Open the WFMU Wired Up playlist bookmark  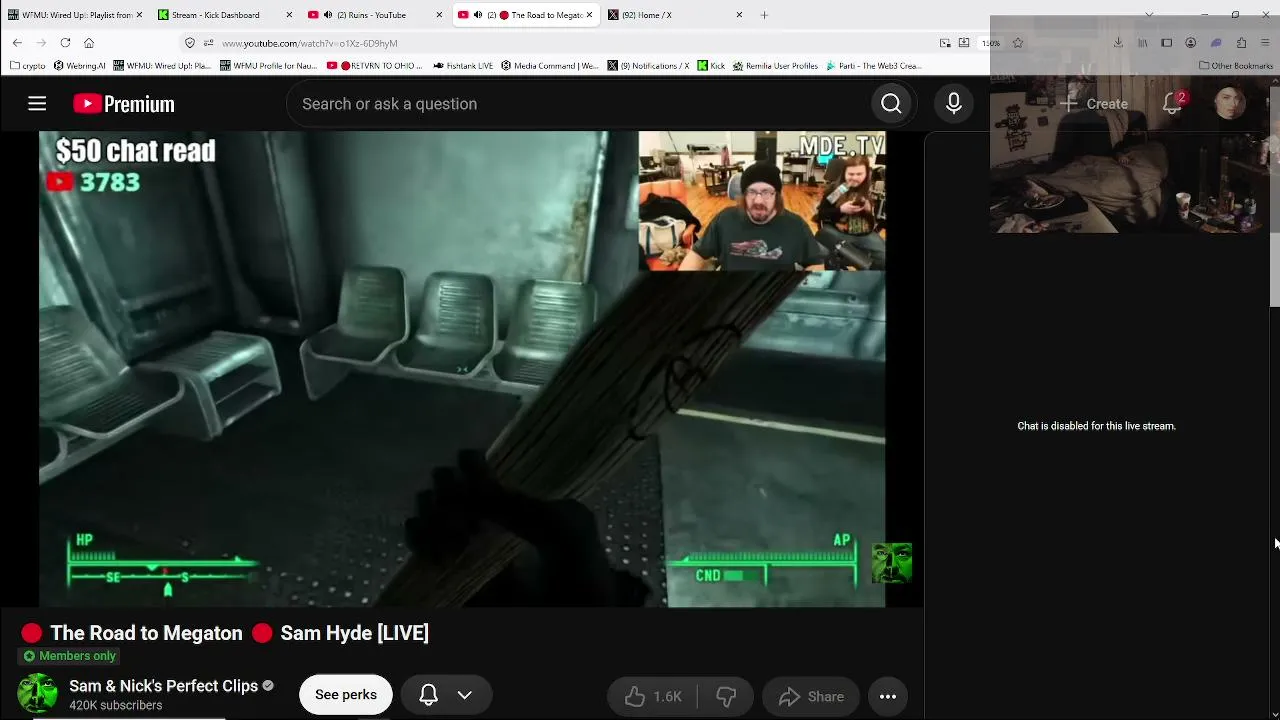click(162, 66)
